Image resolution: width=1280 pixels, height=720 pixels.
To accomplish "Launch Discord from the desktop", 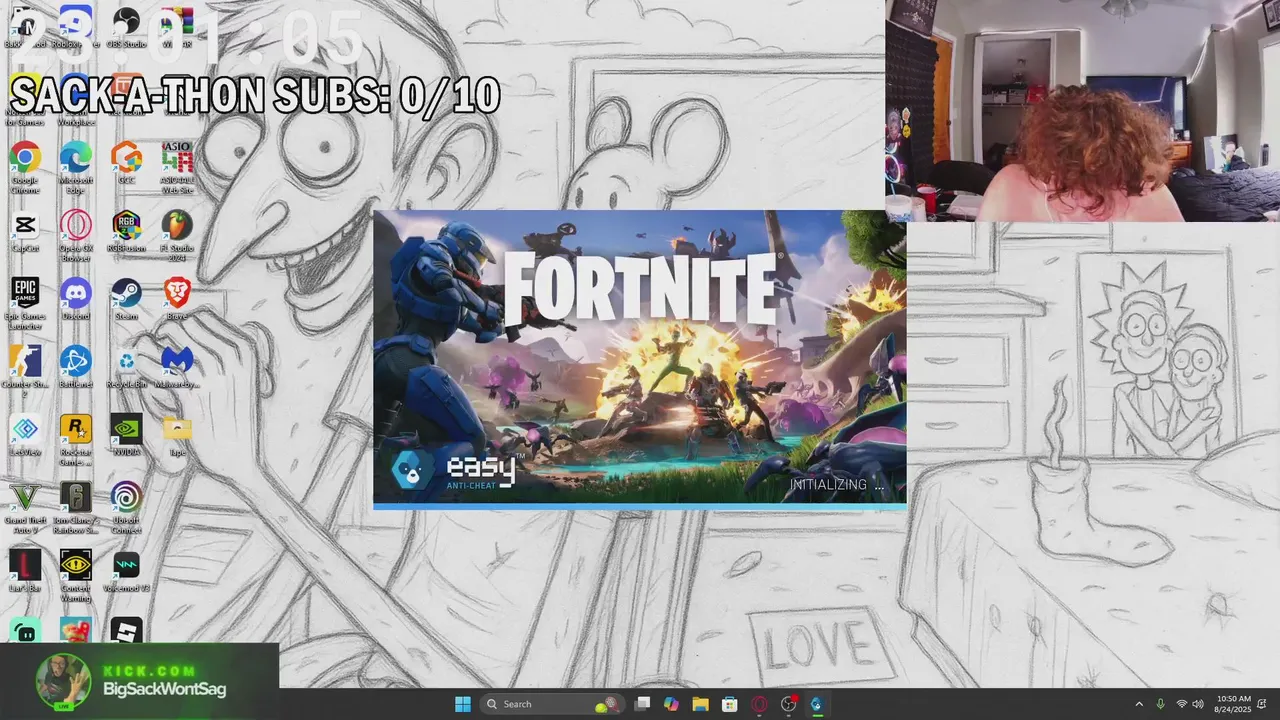I will coord(76,299).
